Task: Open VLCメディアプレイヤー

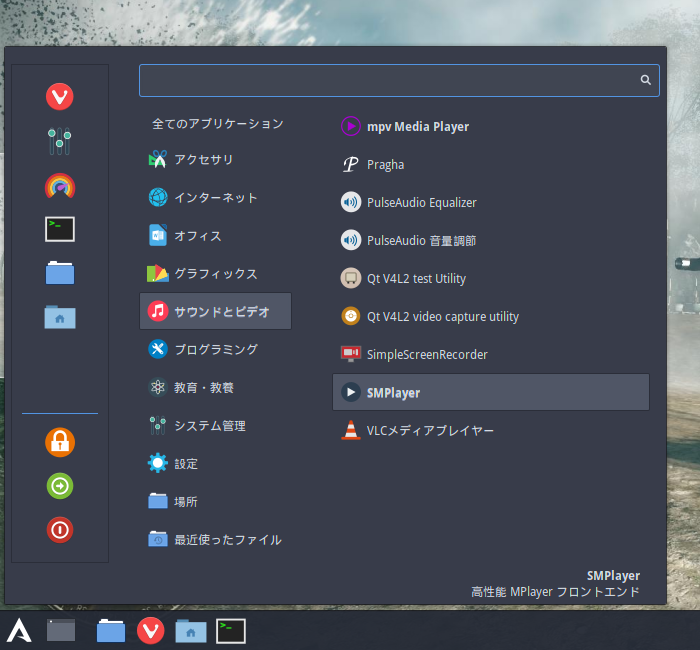Action: click(x=491, y=430)
